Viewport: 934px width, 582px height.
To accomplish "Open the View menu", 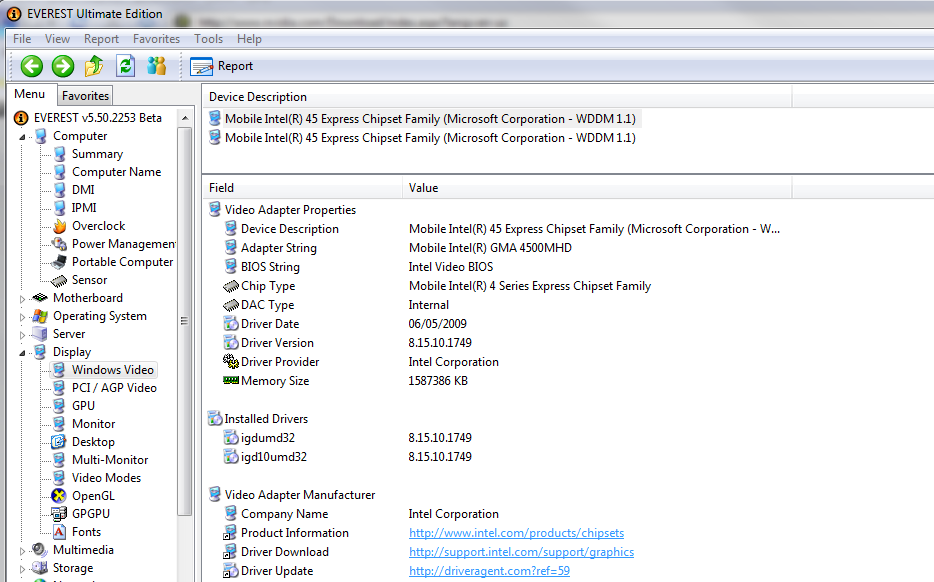I will click(57, 39).
